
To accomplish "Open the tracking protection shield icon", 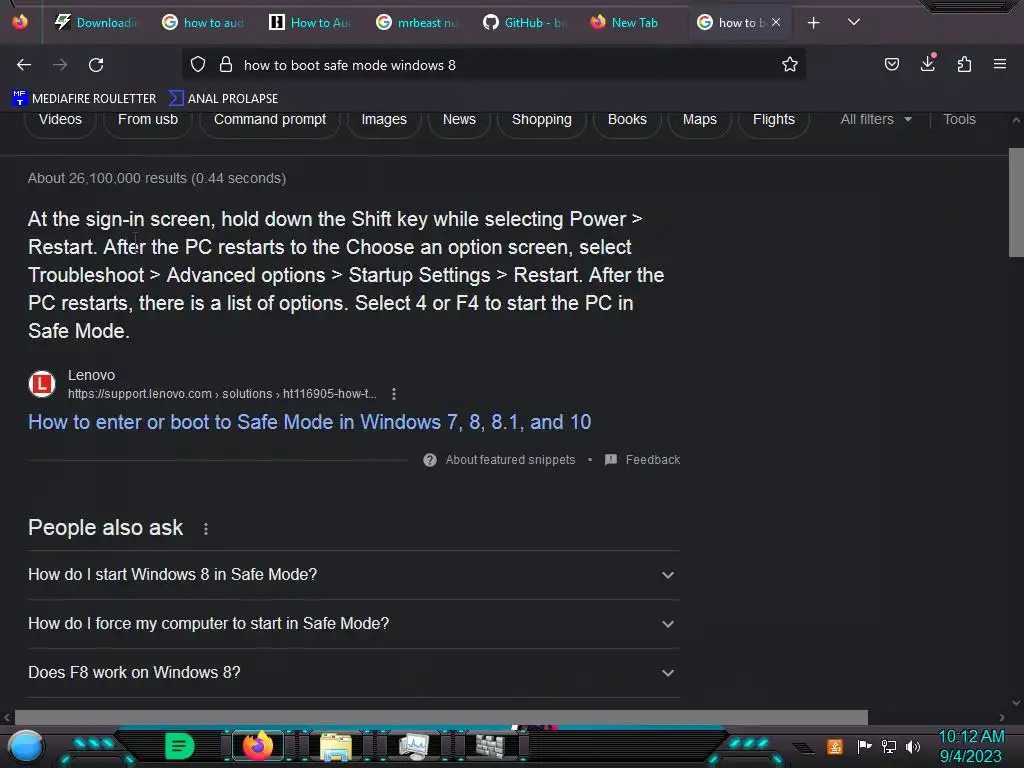I will pos(198,65).
